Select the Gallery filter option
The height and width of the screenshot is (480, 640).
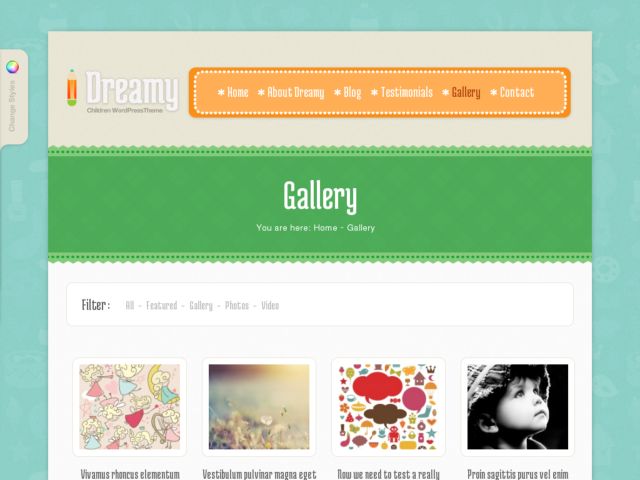click(201, 305)
